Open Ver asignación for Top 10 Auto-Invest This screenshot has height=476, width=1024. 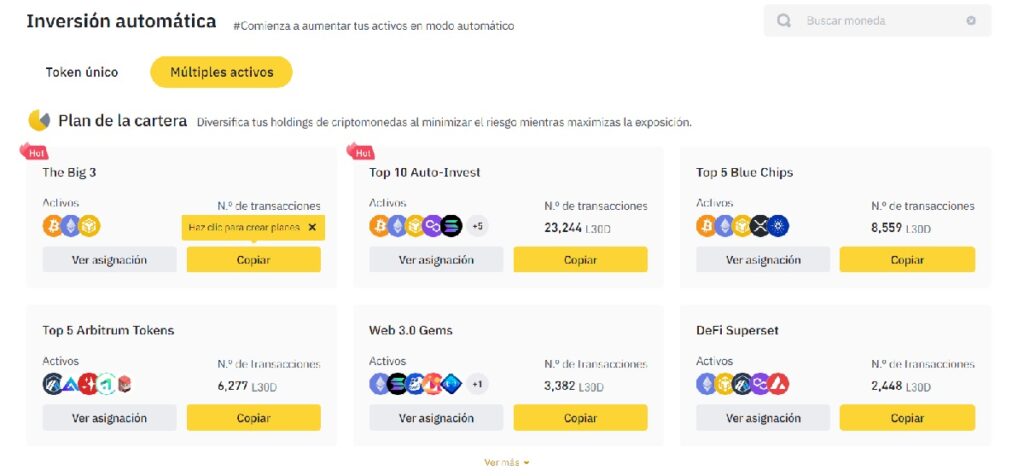click(x=436, y=260)
